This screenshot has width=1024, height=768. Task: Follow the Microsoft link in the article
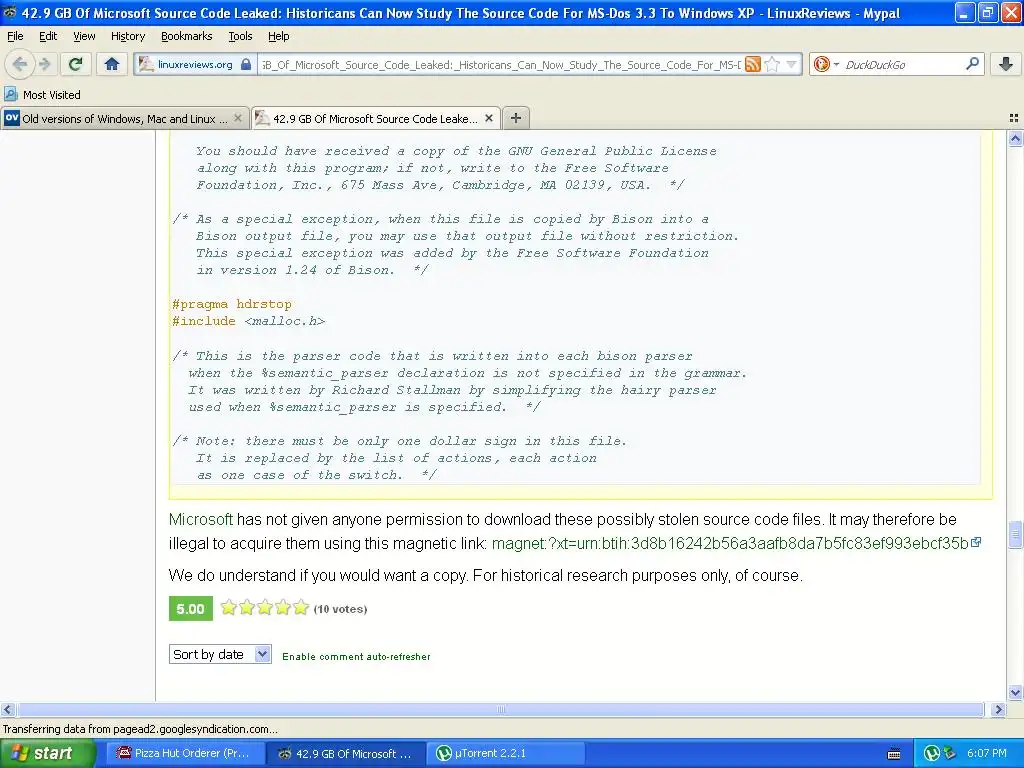tap(200, 519)
